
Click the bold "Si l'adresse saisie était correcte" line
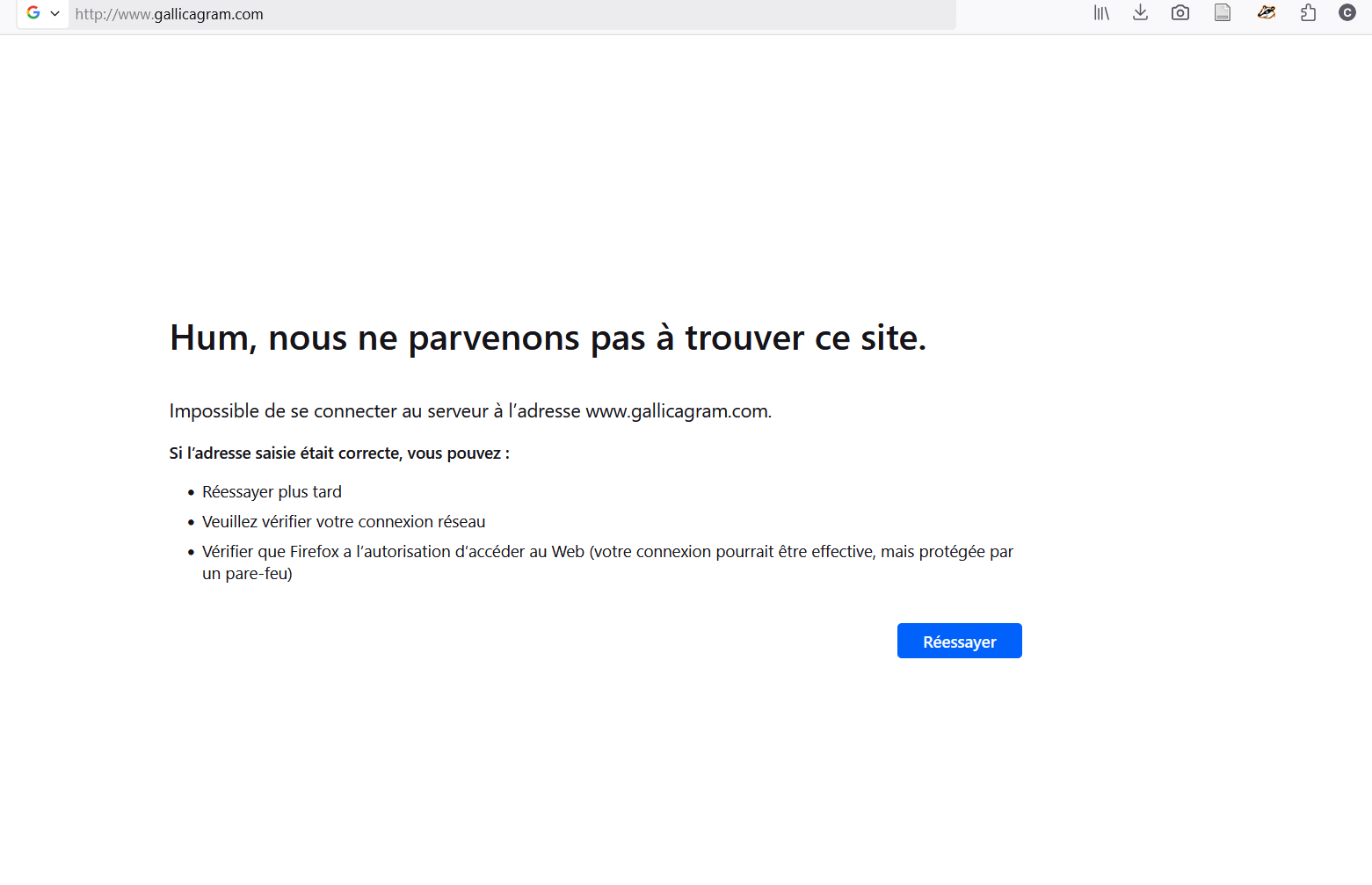coord(339,453)
